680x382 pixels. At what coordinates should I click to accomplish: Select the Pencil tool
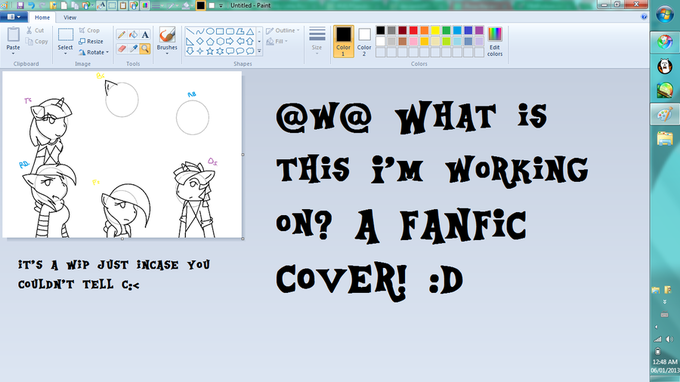pos(122,35)
